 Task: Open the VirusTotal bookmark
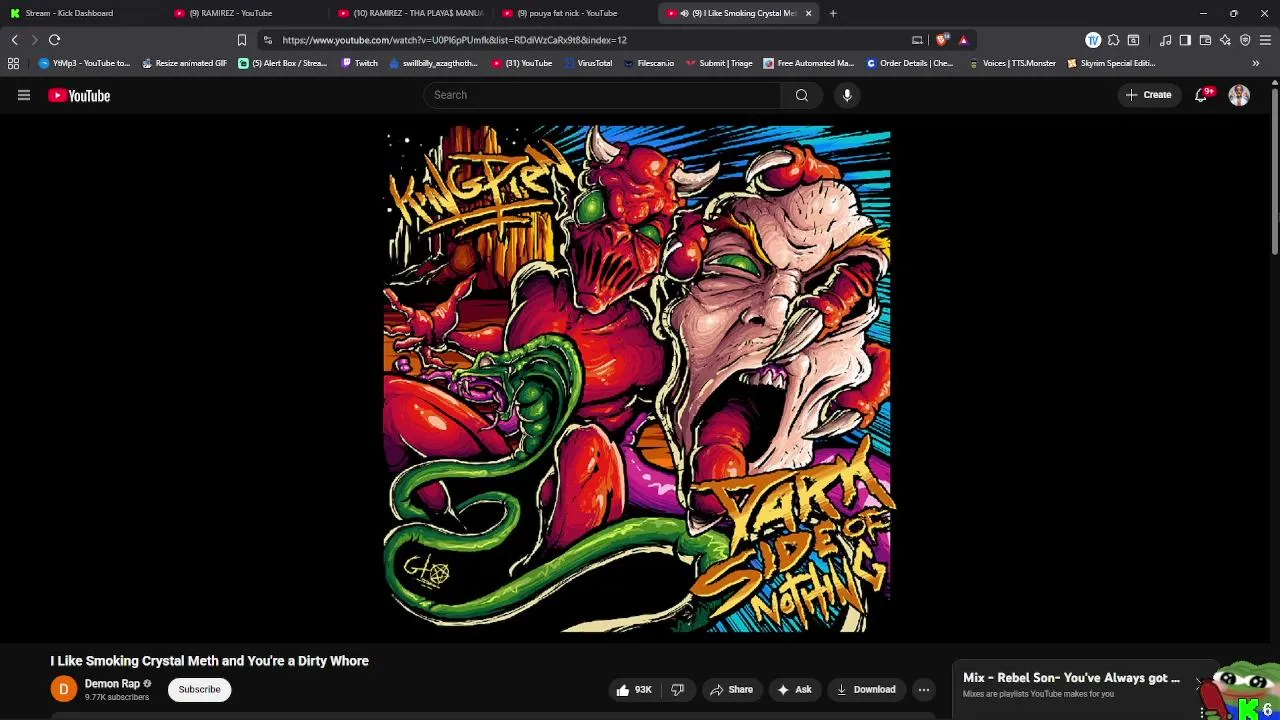click(x=588, y=63)
